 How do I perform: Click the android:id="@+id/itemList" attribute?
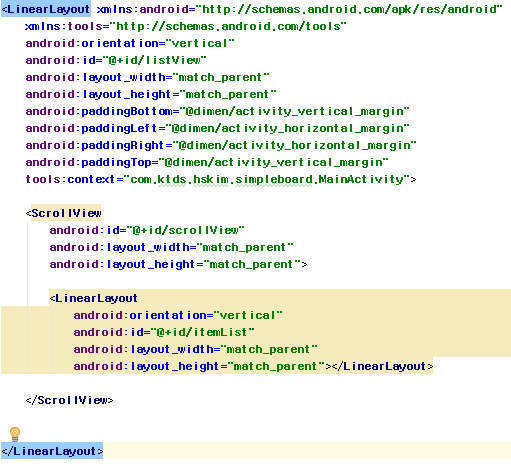pyautogui.click(x=164, y=332)
